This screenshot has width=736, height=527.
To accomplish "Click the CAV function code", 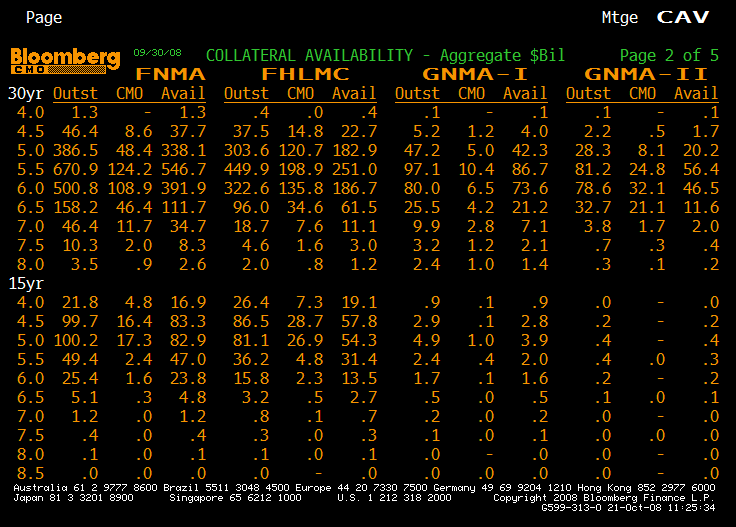I will click(x=683, y=18).
